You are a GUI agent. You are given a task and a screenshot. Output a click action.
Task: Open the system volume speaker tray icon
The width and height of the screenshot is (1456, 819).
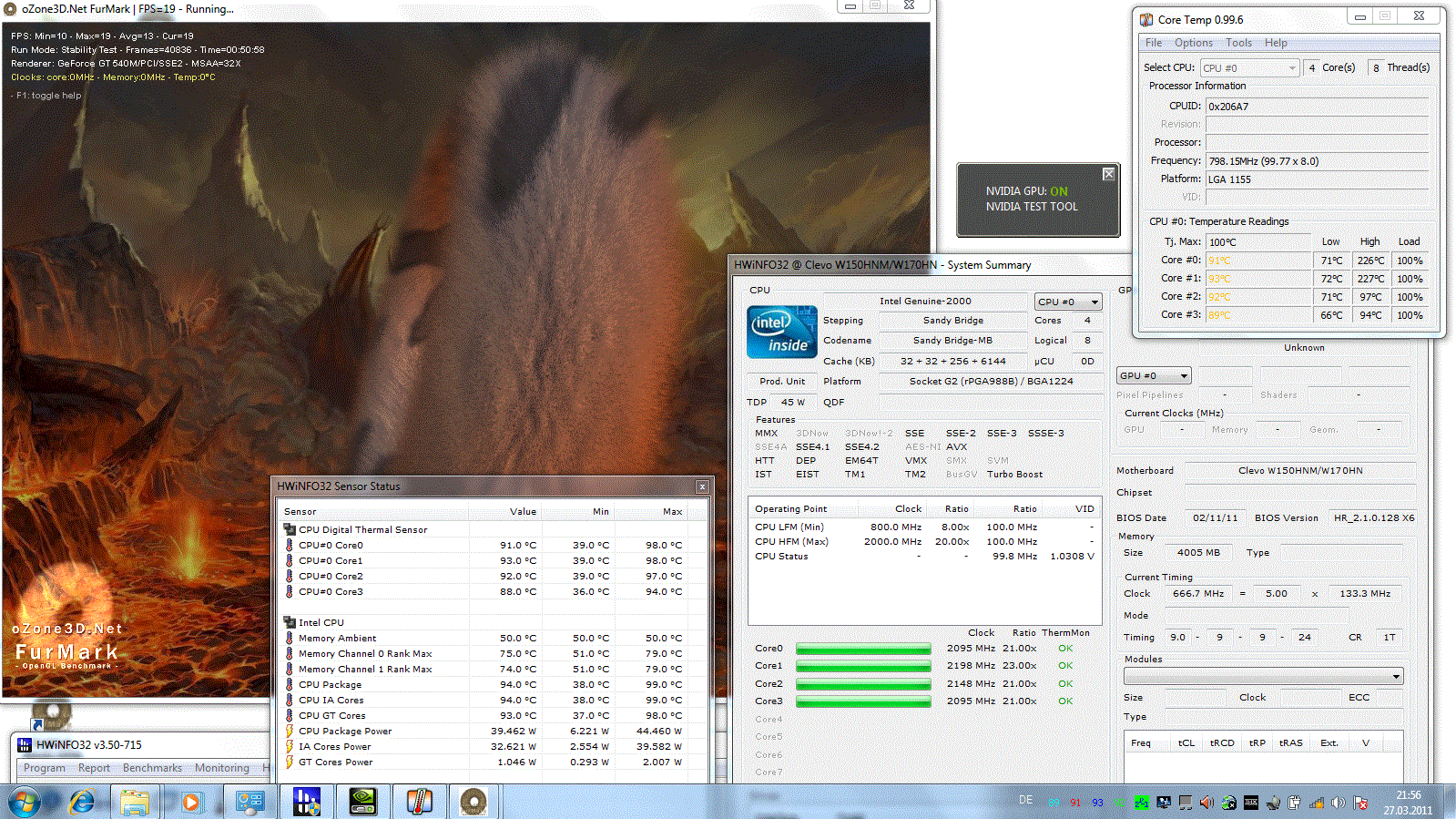tap(1339, 803)
